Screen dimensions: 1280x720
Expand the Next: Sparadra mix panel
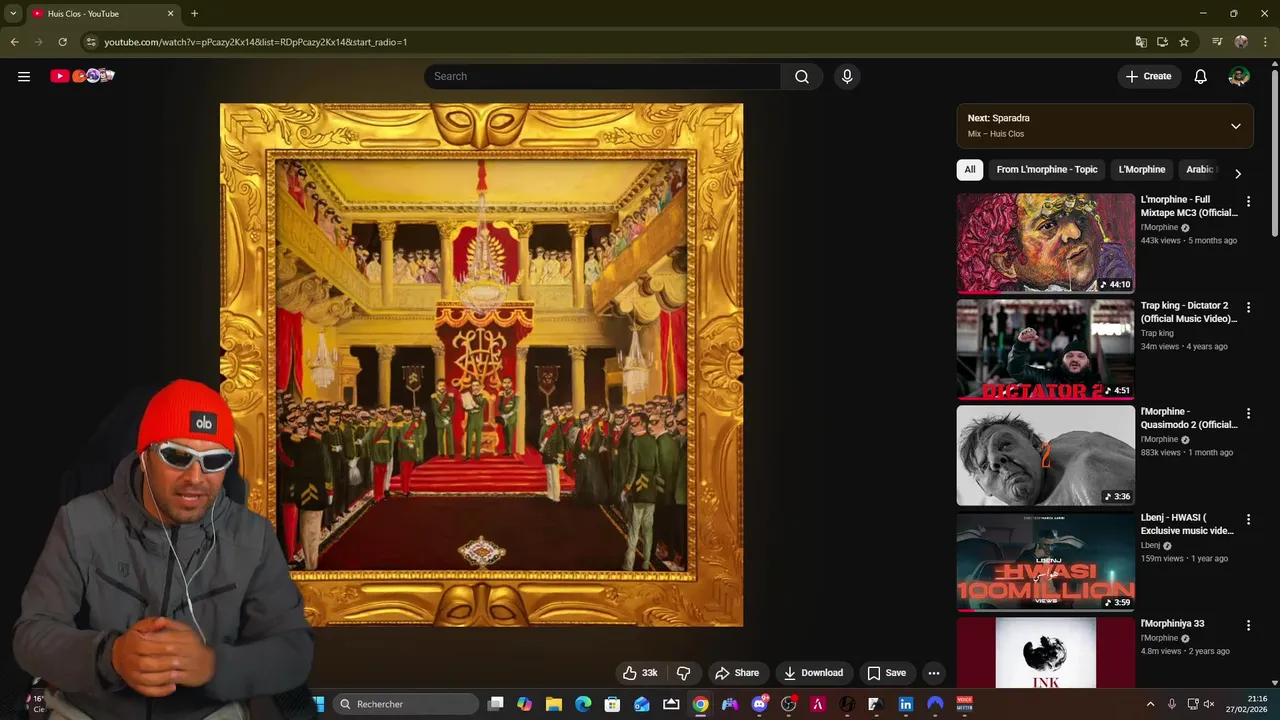pos(1236,126)
